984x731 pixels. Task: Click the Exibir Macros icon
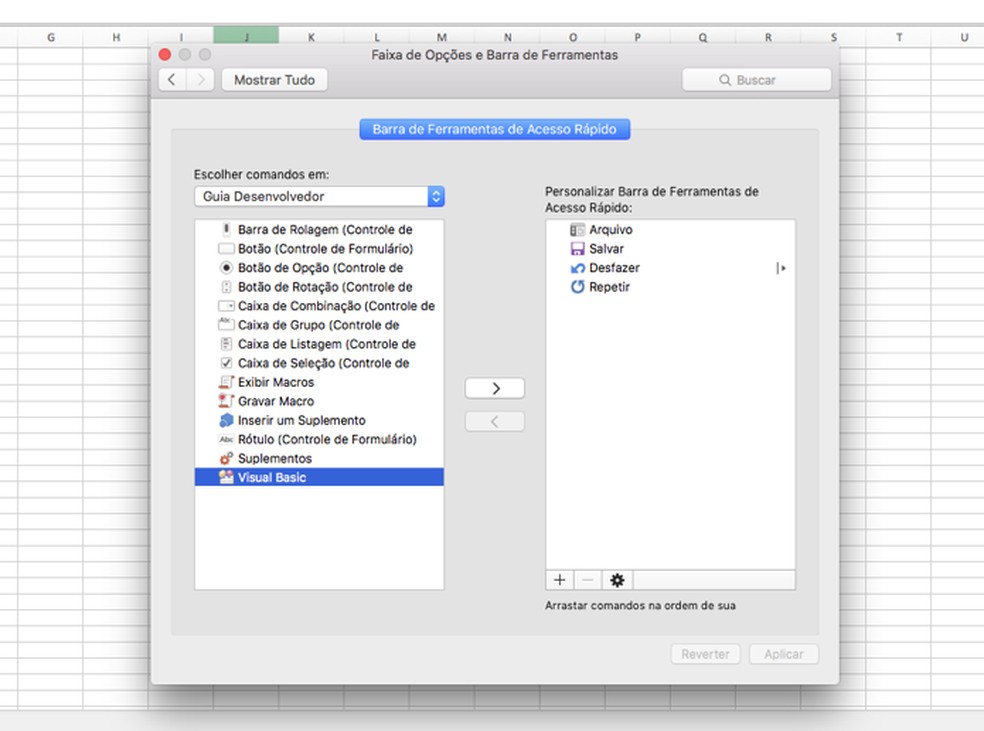[226, 382]
